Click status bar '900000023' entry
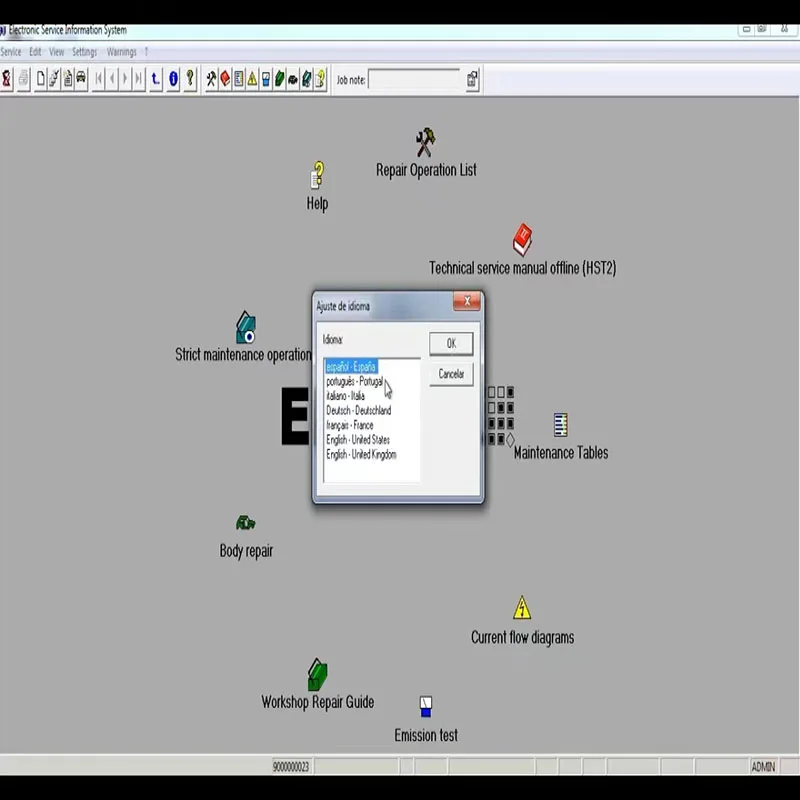Viewport: 800px width, 800px height. point(291,766)
